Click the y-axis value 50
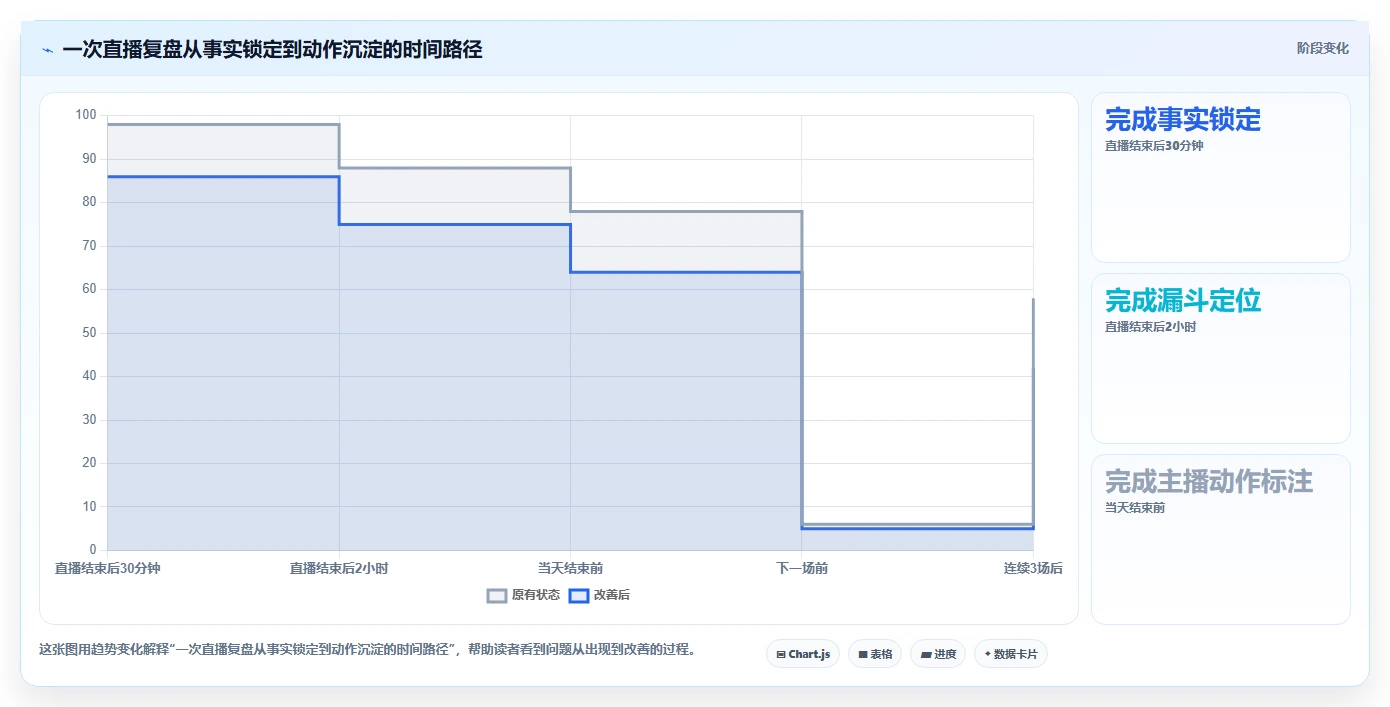This screenshot has height=707, width=1390. (x=90, y=333)
